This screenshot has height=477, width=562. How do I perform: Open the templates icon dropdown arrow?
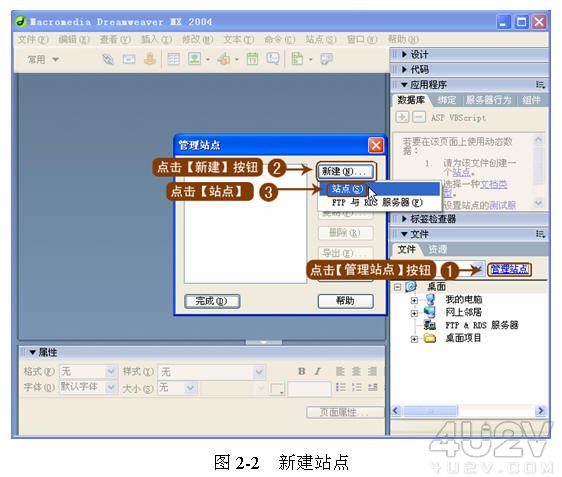tap(310, 59)
